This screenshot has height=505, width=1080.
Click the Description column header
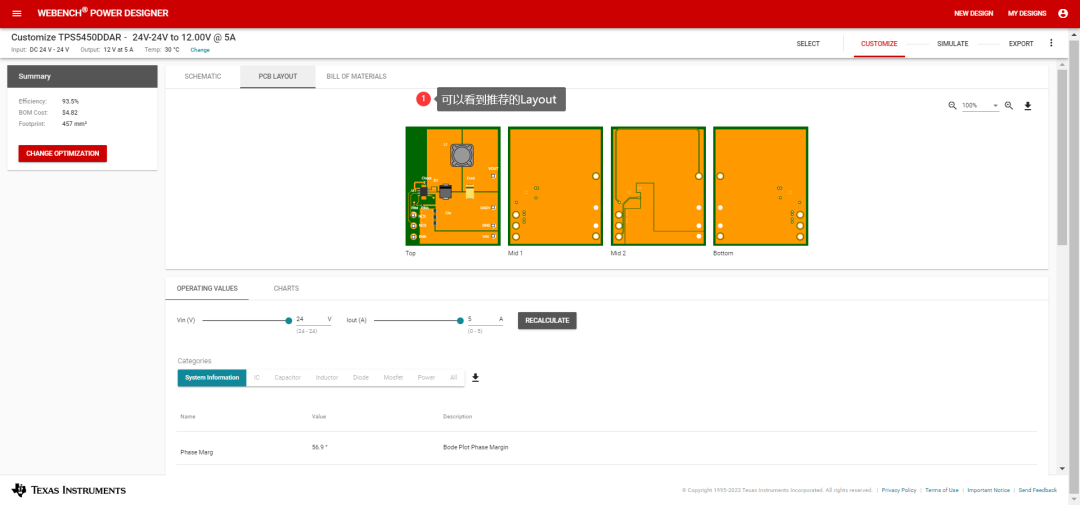[457, 417]
